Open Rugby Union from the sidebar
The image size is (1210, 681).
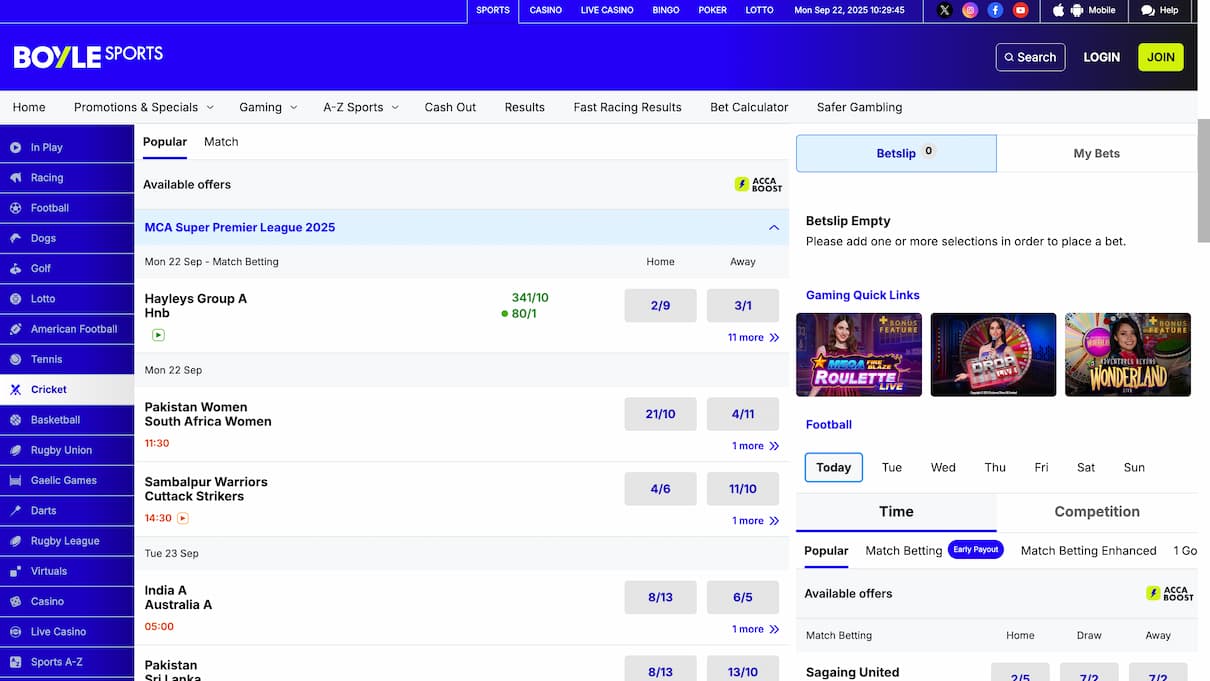click(67, 450)
